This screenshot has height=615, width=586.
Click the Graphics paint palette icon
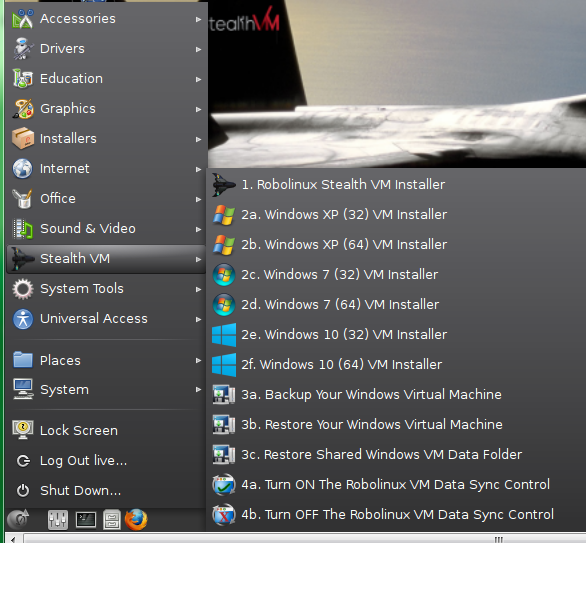[22, 109]
